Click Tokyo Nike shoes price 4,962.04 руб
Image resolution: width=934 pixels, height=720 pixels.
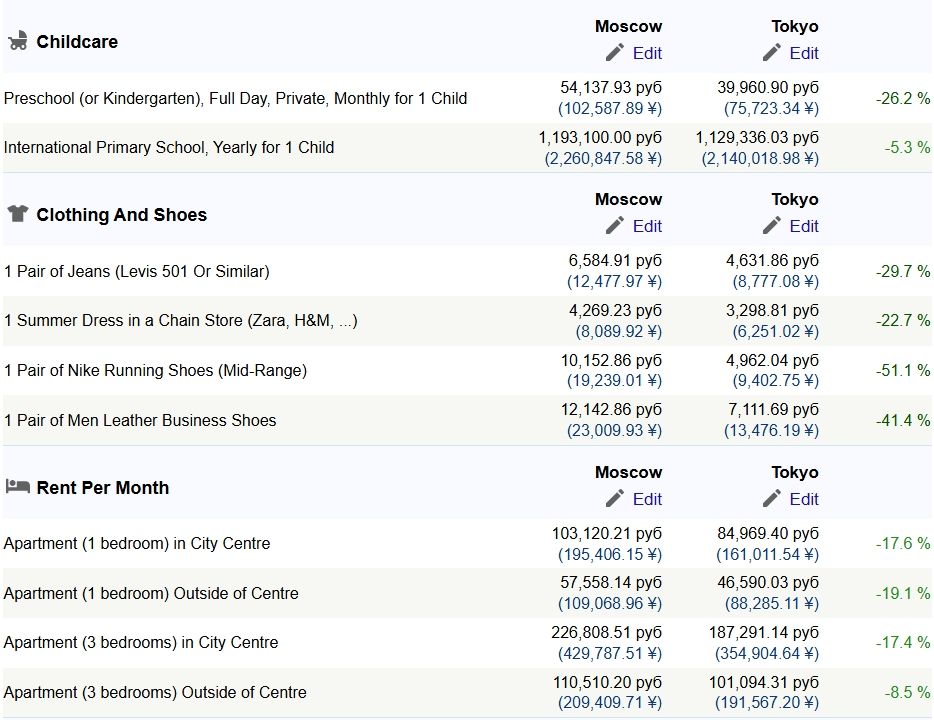coord(772,361)
